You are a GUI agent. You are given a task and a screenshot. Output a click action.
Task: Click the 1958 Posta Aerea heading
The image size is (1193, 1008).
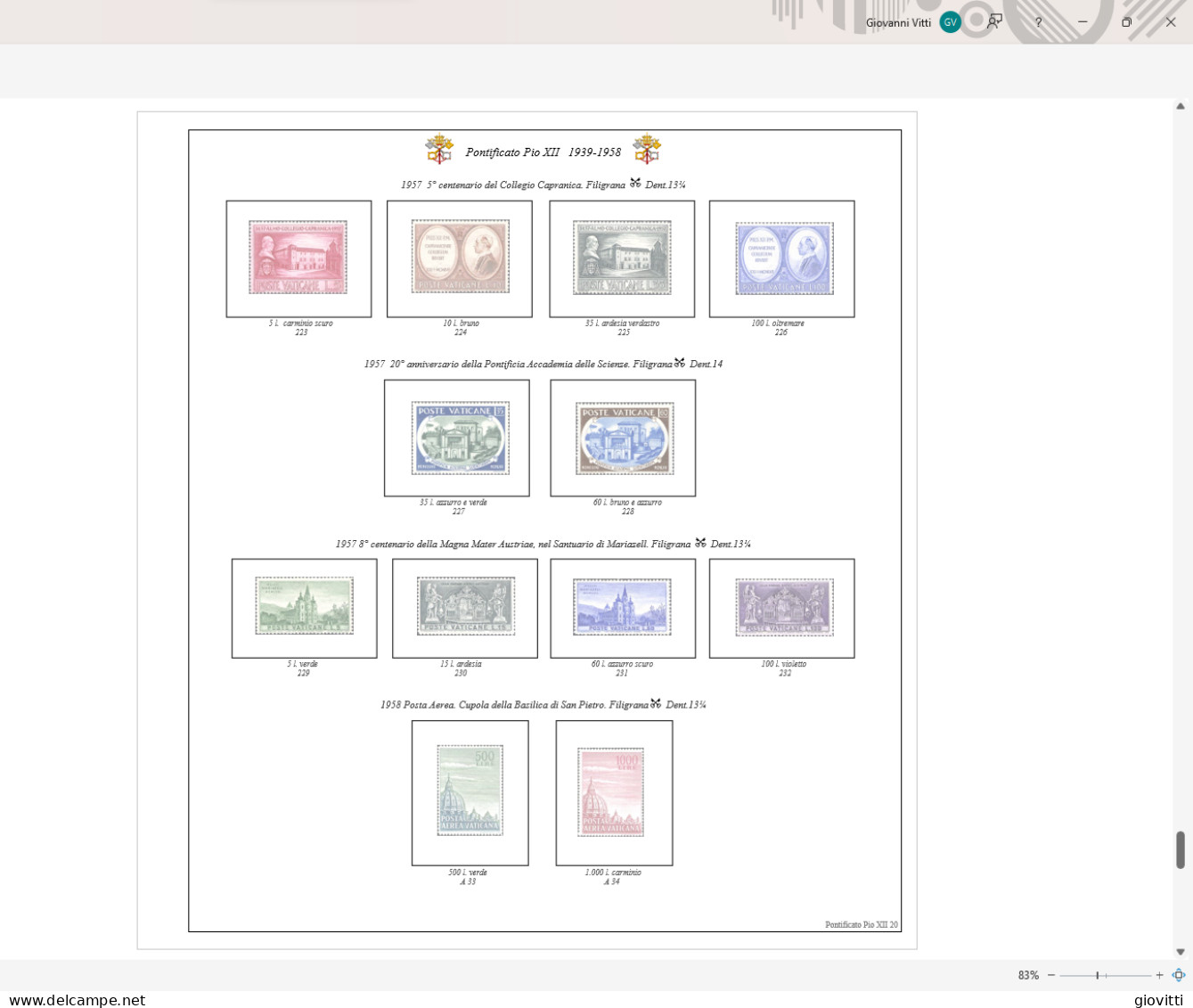click(x=543, y=704)
